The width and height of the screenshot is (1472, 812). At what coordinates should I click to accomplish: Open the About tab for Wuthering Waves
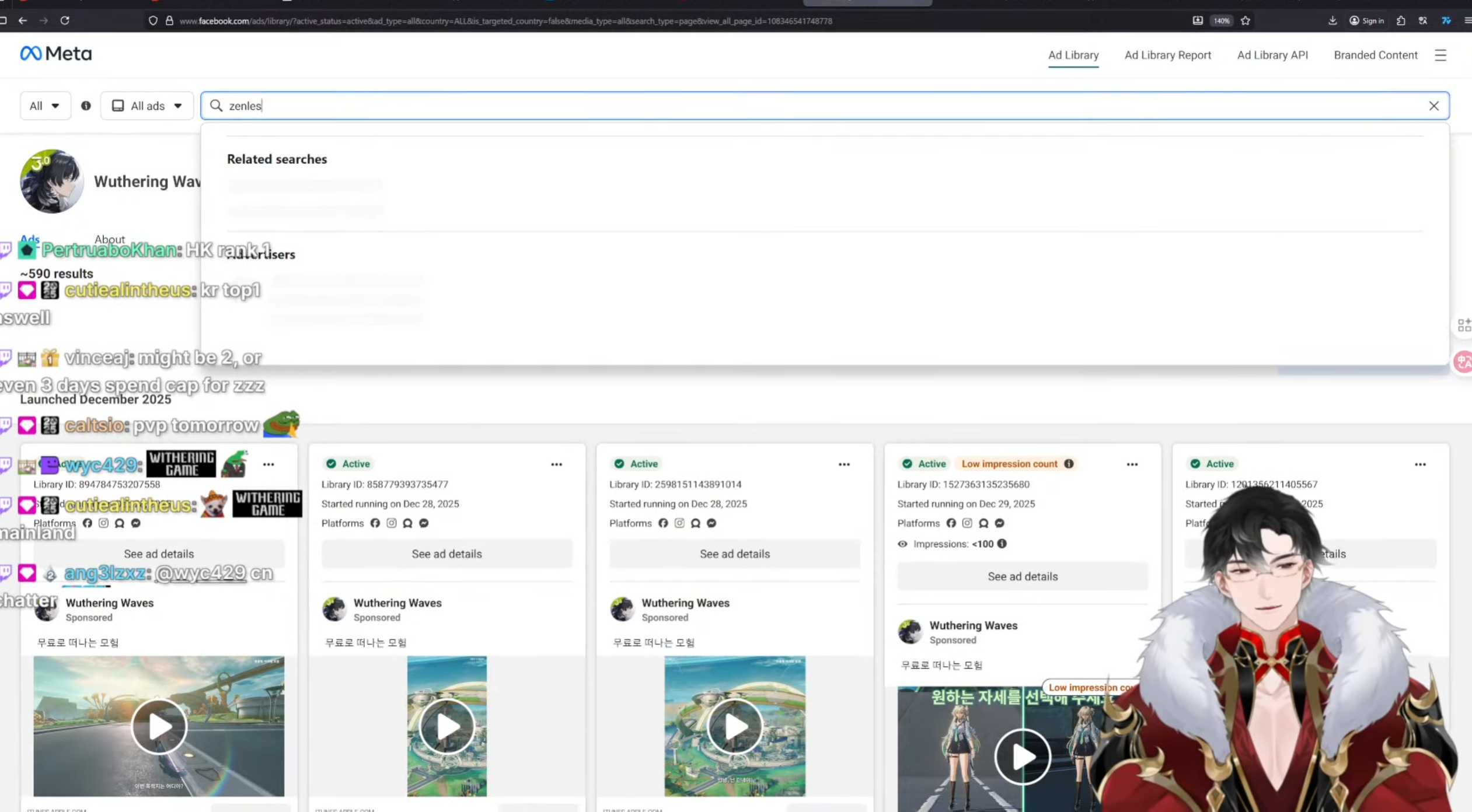click(110, 239)
